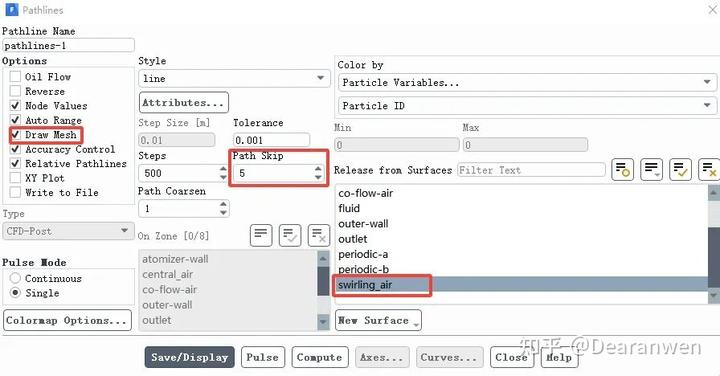Image resolution: width=720 pixels, height=376 pixels.
Task: Click the Curves... button
Action: tap(449, 357)
